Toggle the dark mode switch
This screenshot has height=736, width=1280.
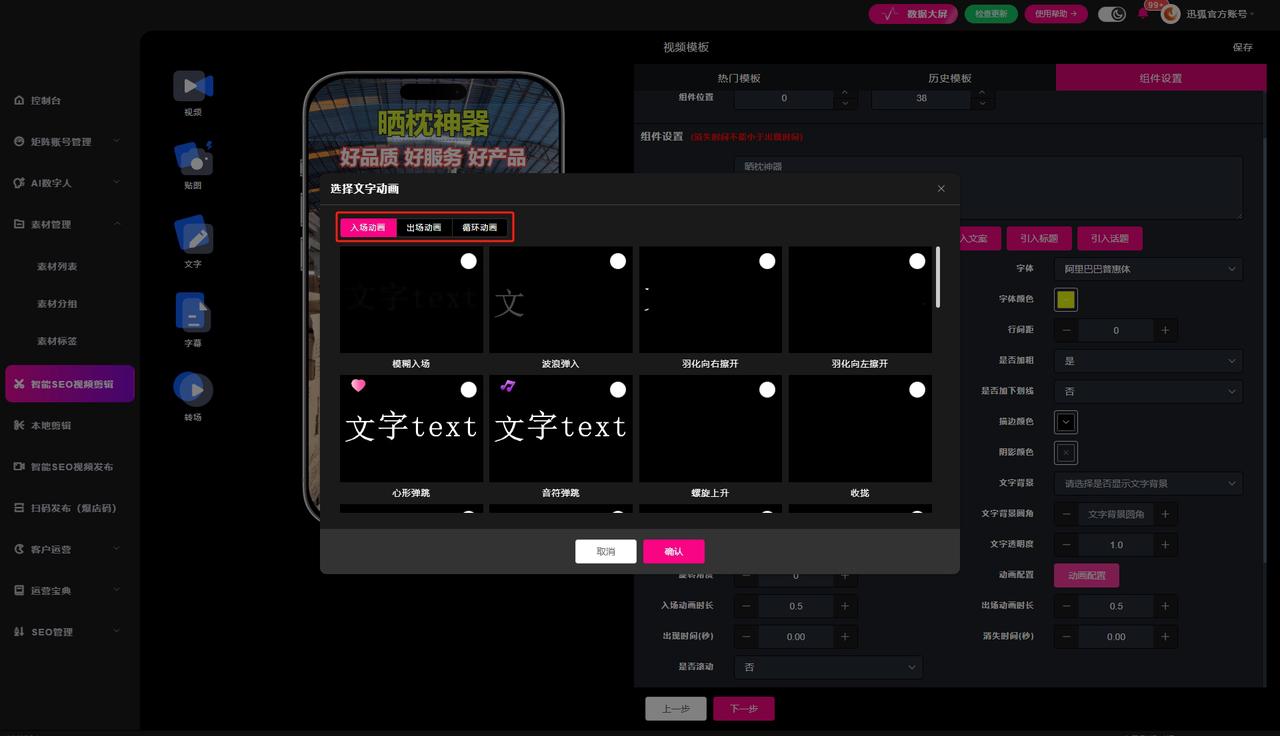click(1111, 14)
